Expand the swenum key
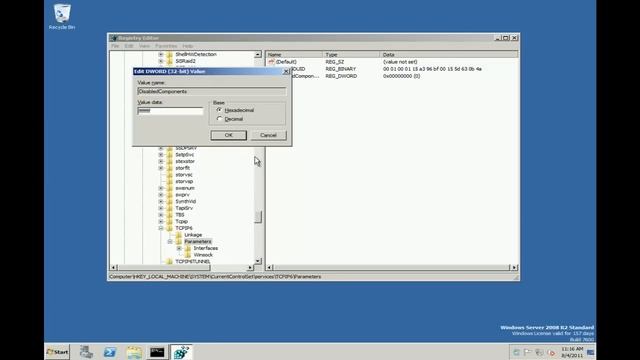 (x=161, y=188)
